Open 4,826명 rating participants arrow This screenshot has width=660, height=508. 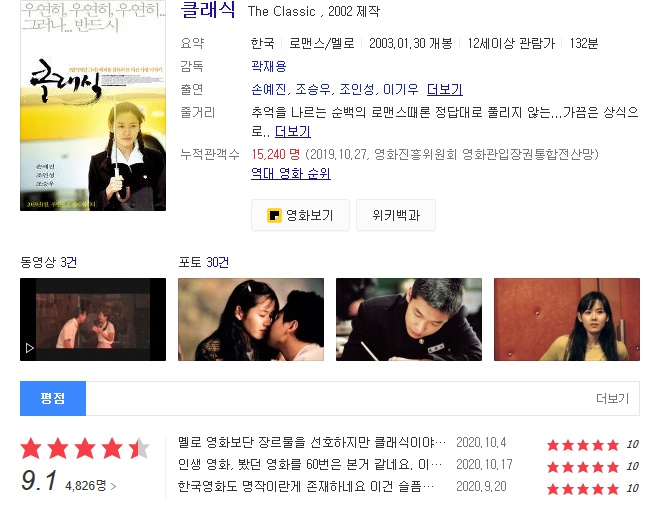(x=90, y=486)
